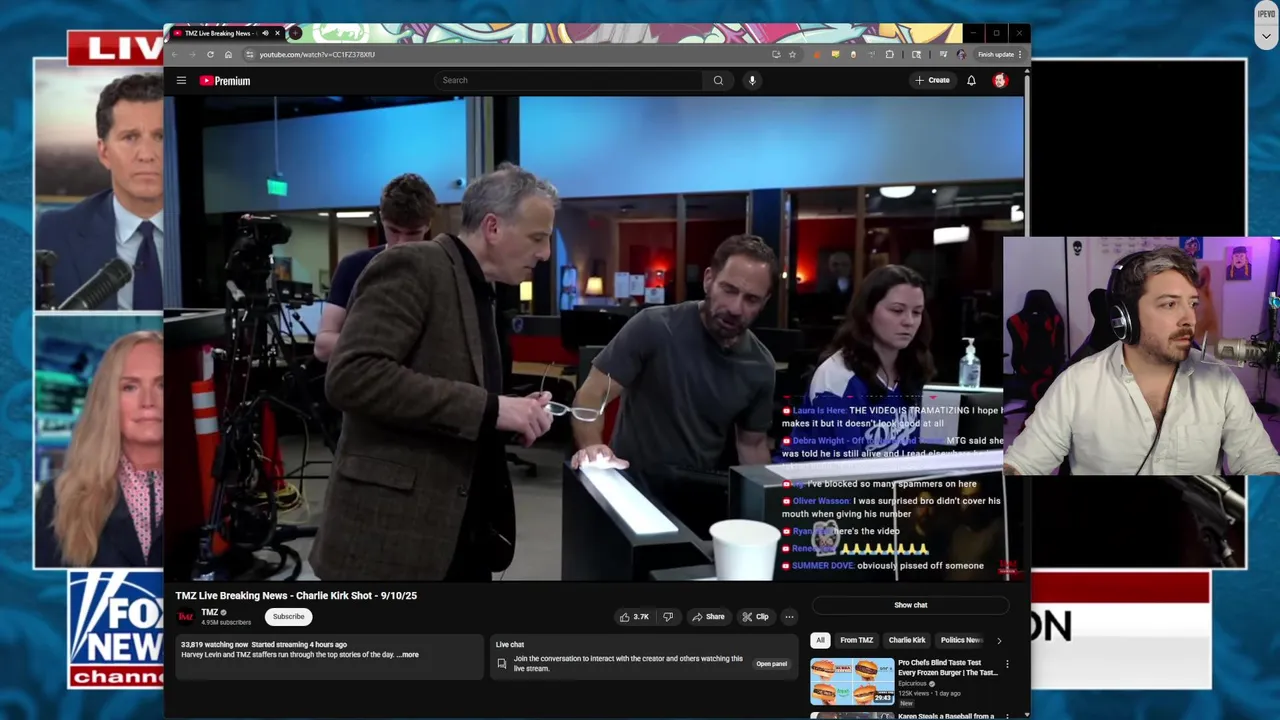Start voice search with the microphone
Image resolution: width=1280 pixels, height=720 pixels.
click(752, 80)
